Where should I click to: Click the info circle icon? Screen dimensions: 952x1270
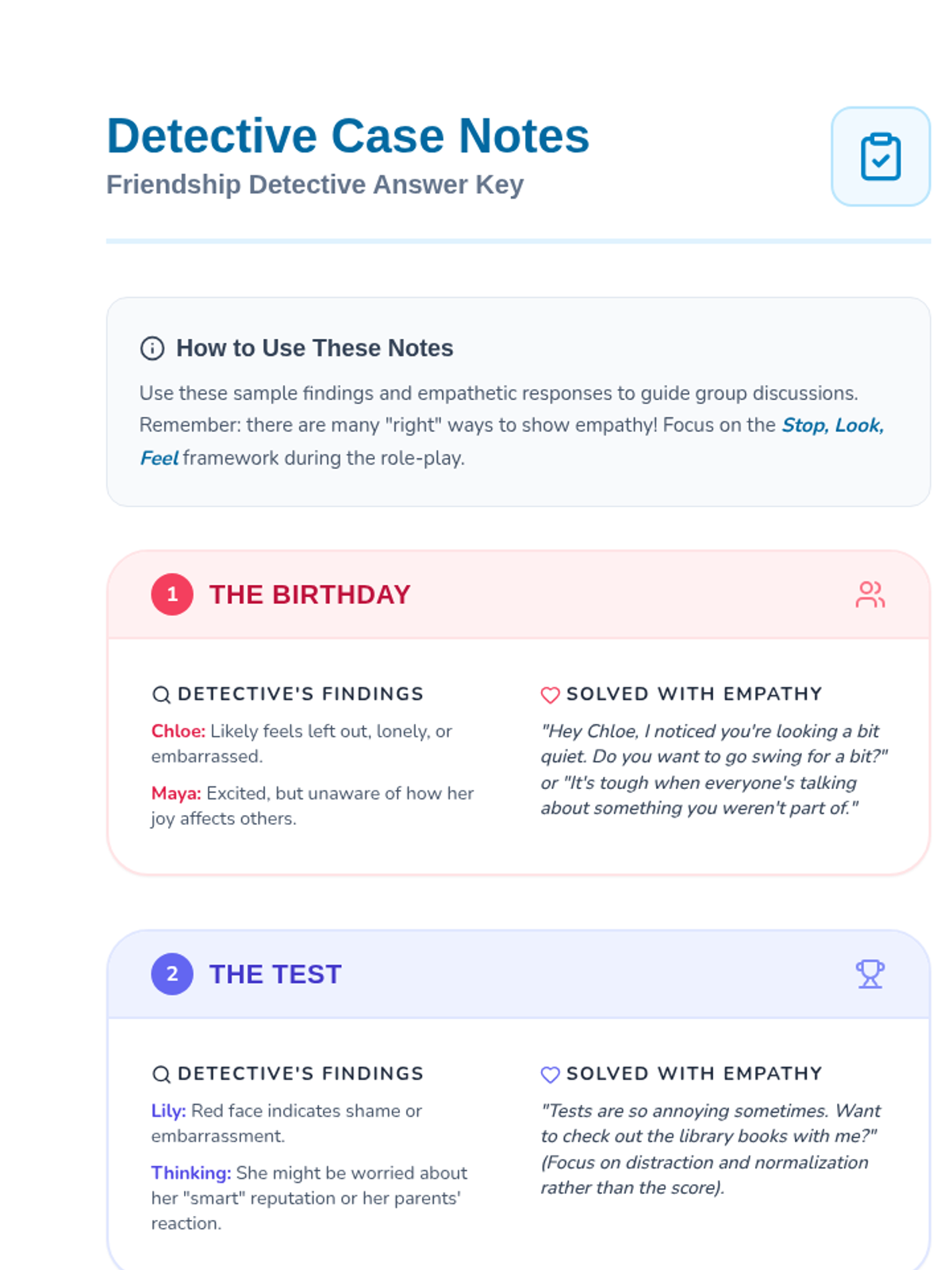152,348
